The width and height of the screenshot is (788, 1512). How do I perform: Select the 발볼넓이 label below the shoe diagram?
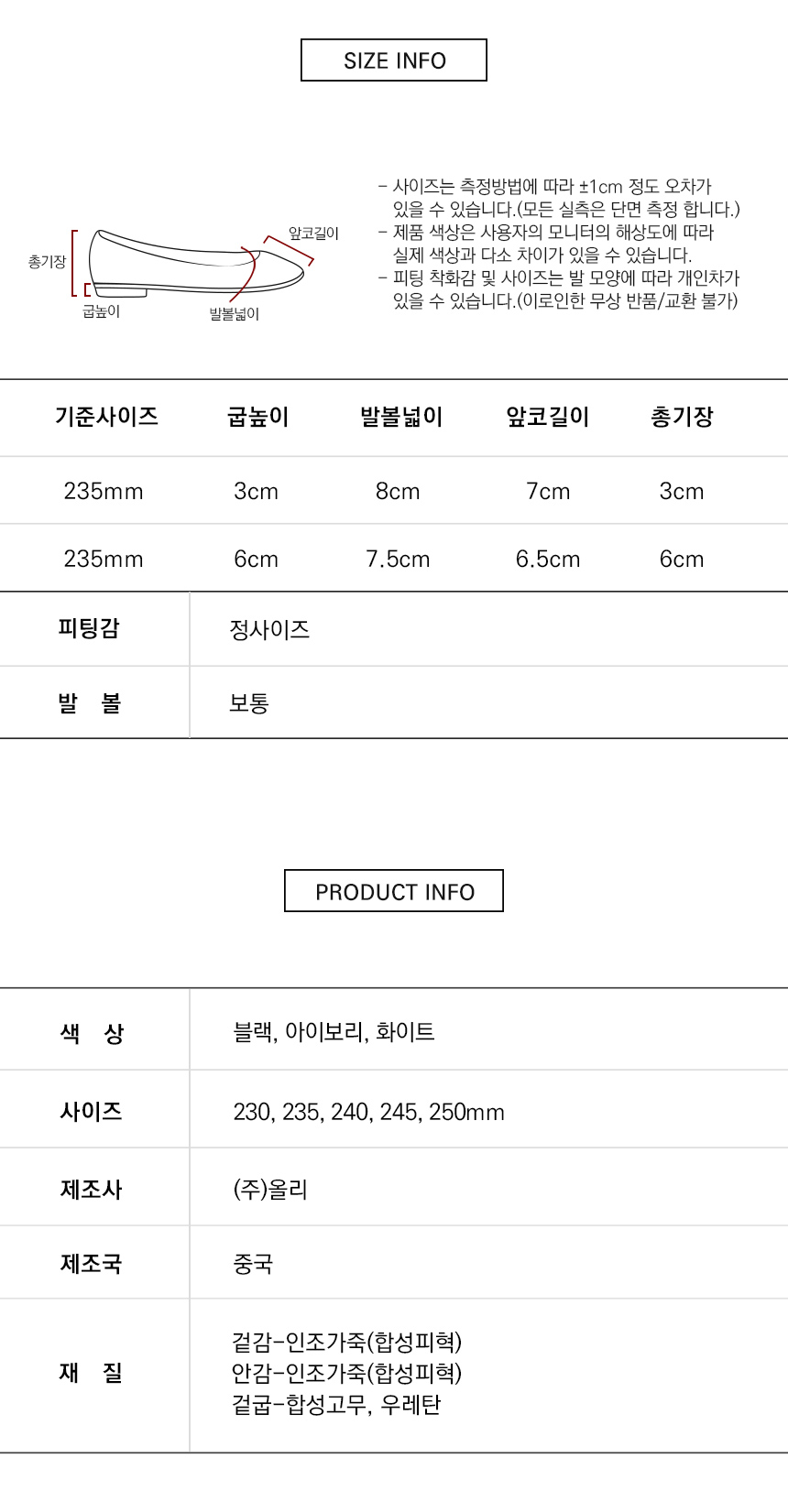pos(235,314)
